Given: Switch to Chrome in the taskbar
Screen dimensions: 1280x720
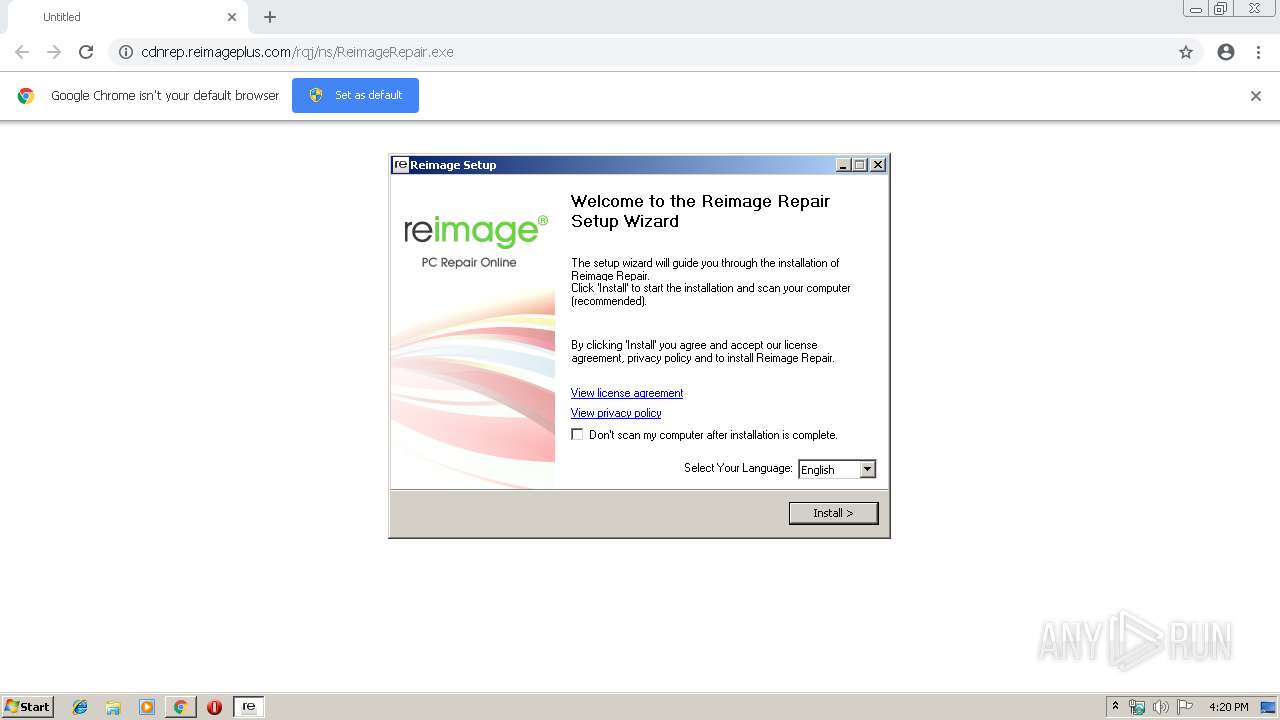Looking at the screenshot, I should pyautogui.click(x=180, y=707).
